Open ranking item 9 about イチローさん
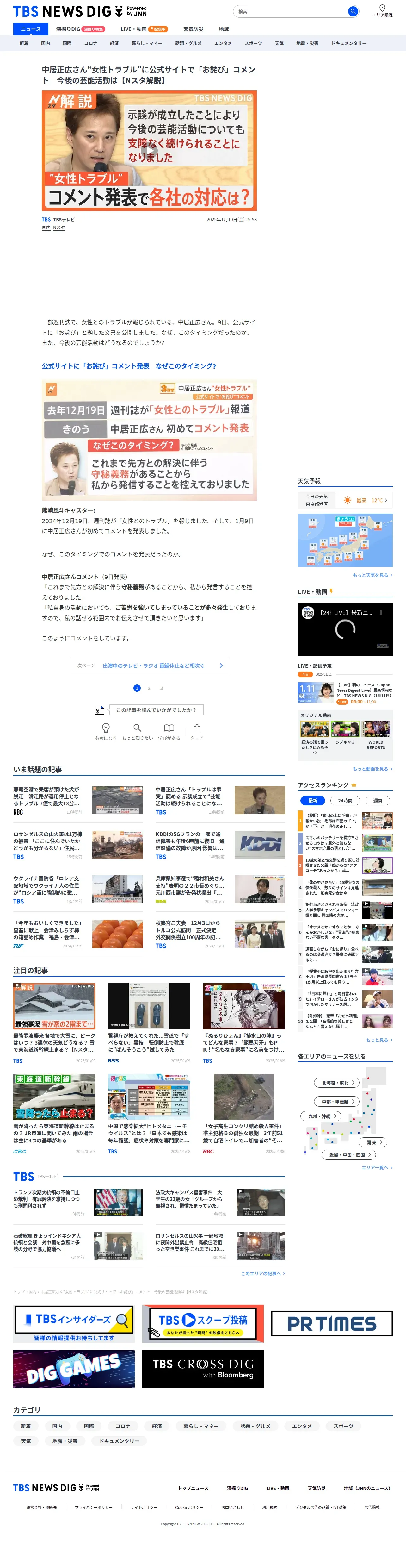The image size is (406, 1568). pyautogui.click(x=345, y=999)
